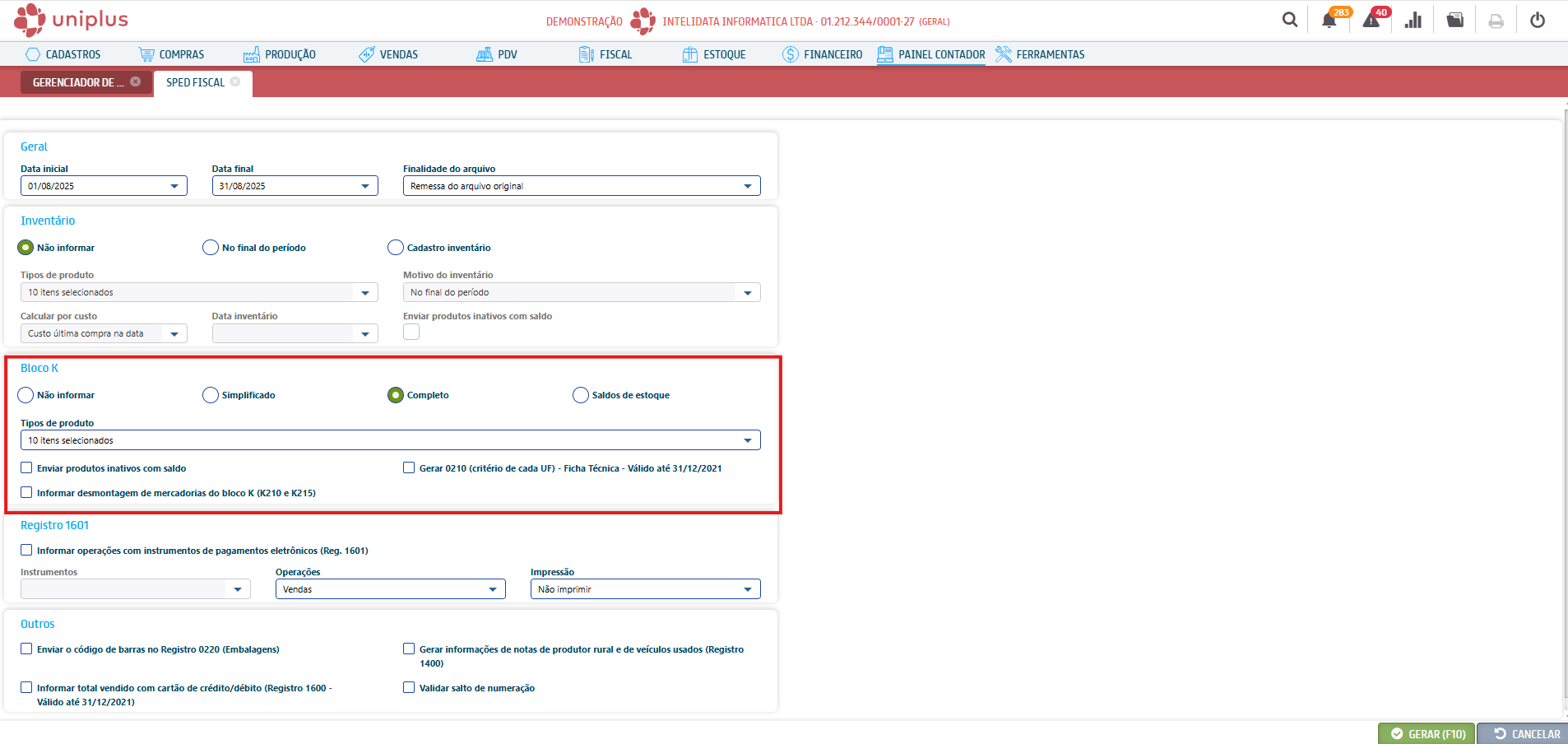Click the printer icon in header

point(1496,21)
